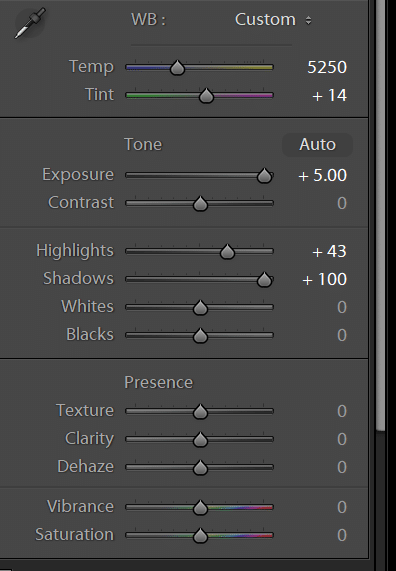This screenshot has width=396, height=571.
Task: Click the Exposure slider handle
Action: coord(264,176)
